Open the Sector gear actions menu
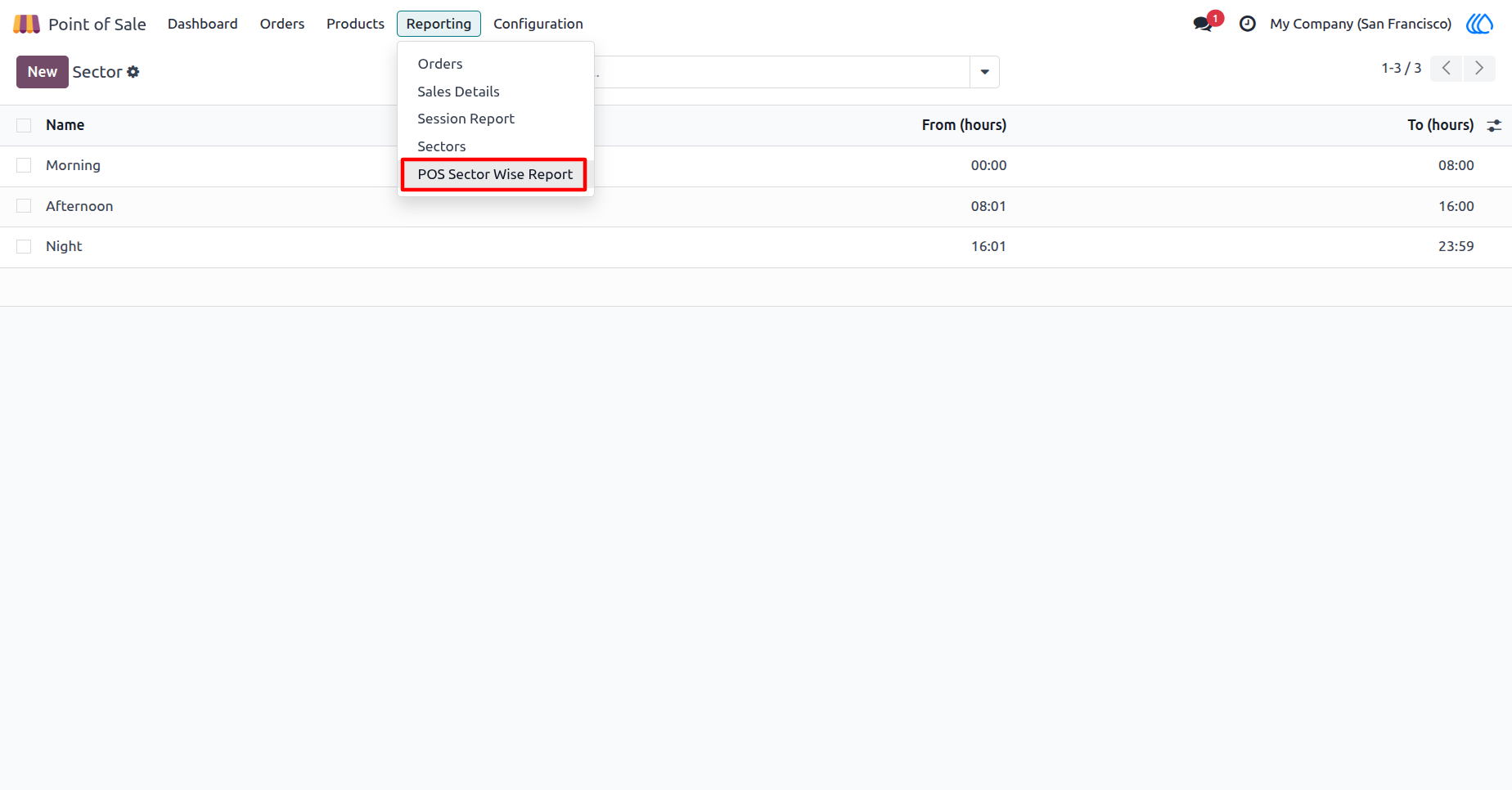Viewport: 1512px width, 790px height. [133, 72]
